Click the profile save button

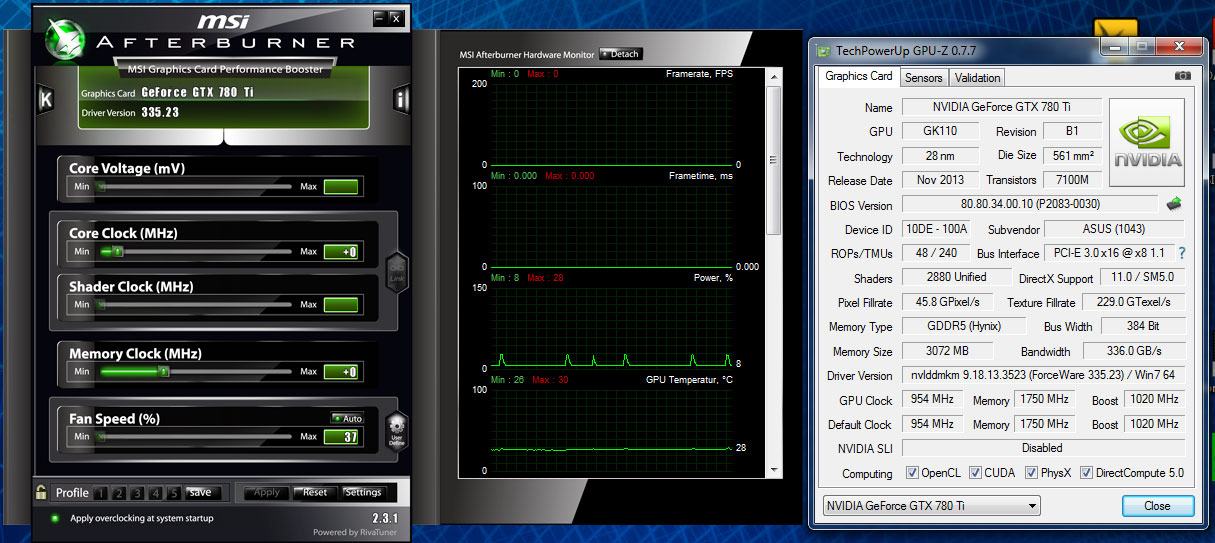200,493
